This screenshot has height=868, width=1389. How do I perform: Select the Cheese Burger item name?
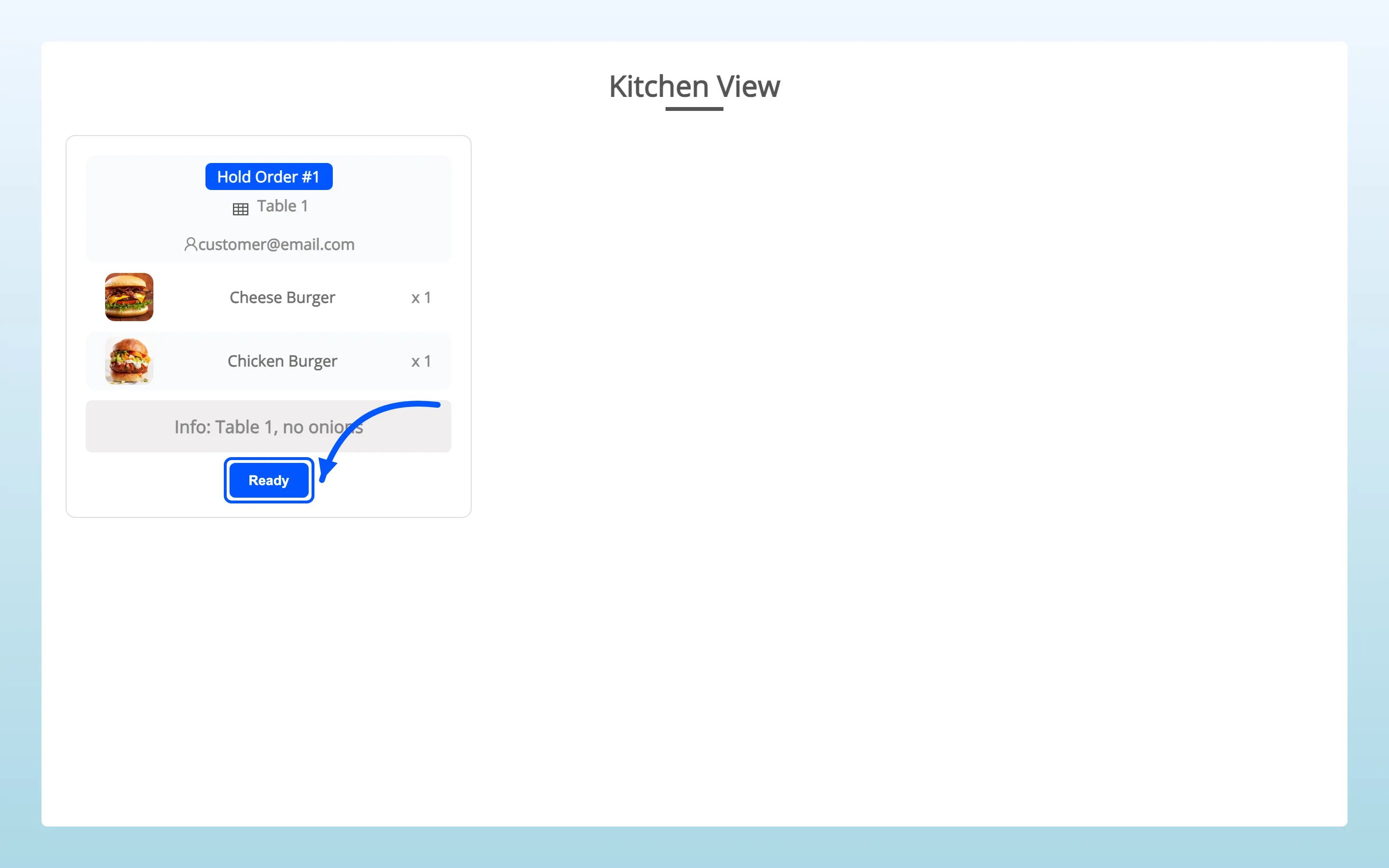pos(283,298)
